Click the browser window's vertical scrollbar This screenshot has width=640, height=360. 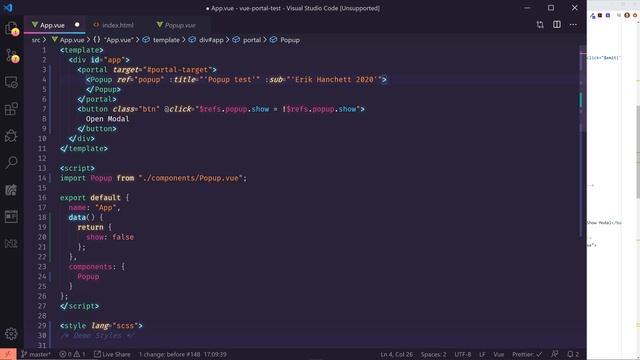637,151
